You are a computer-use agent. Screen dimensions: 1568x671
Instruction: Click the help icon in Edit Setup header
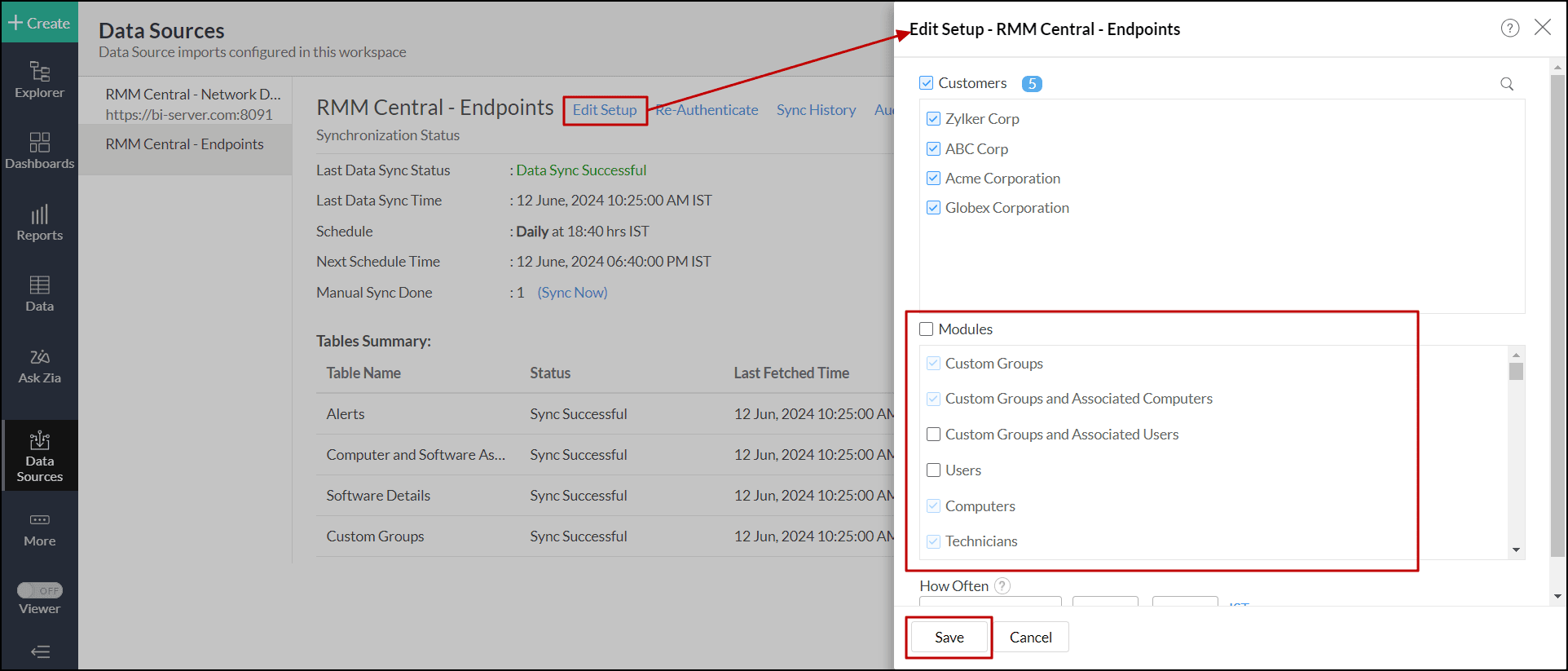1509,29
